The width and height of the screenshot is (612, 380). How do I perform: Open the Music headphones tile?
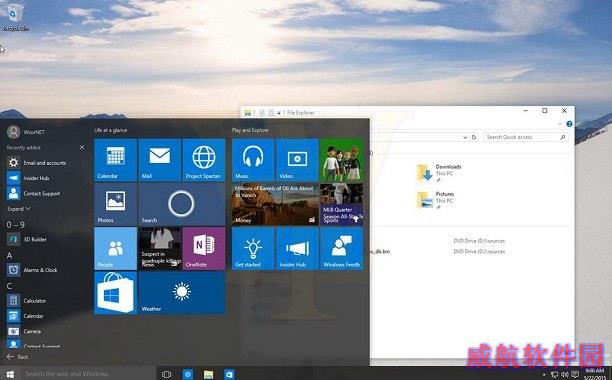click(x=253, y=160)
